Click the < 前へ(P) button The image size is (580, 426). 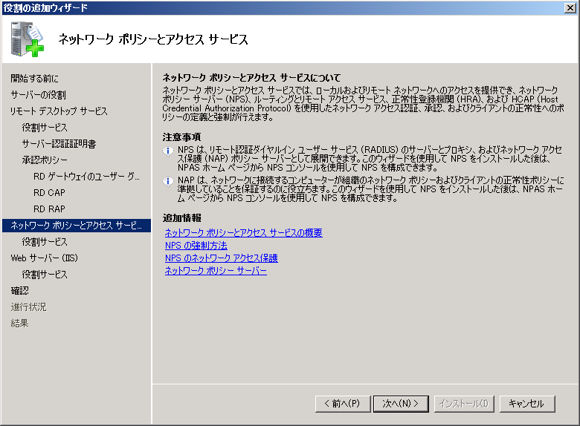click(342, 403)
